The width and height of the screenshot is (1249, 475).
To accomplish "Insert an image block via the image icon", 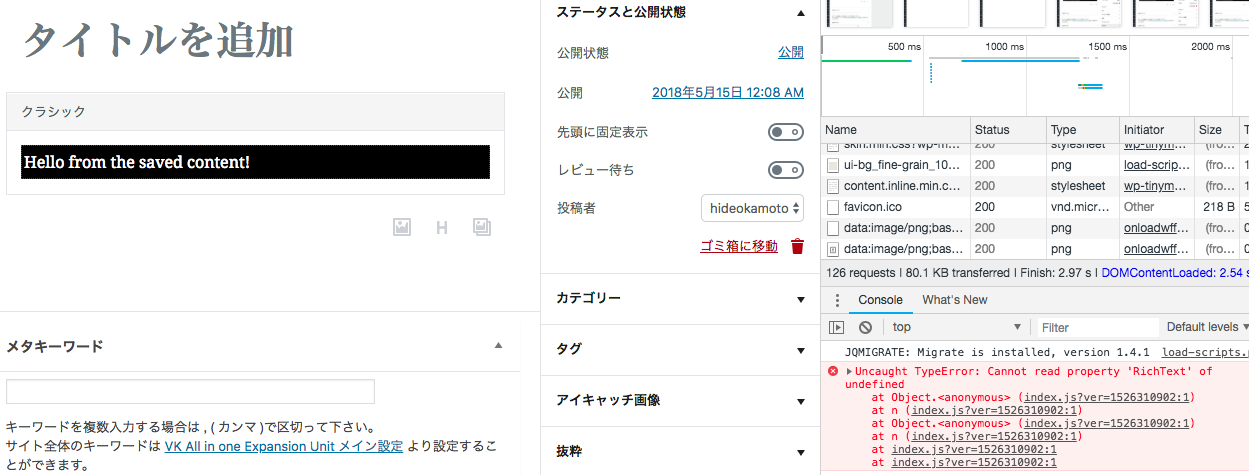I will pyautogui.click(x=402, y=227).
